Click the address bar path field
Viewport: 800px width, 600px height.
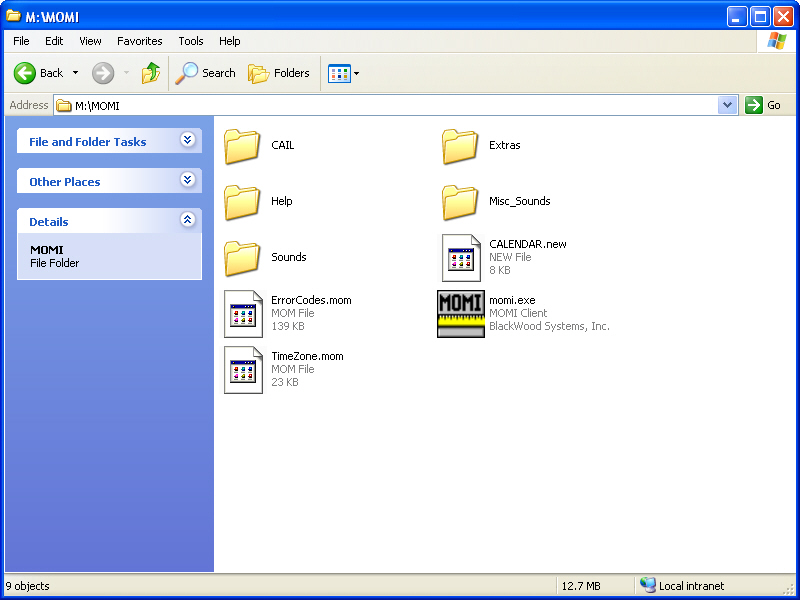coord(390,105)
